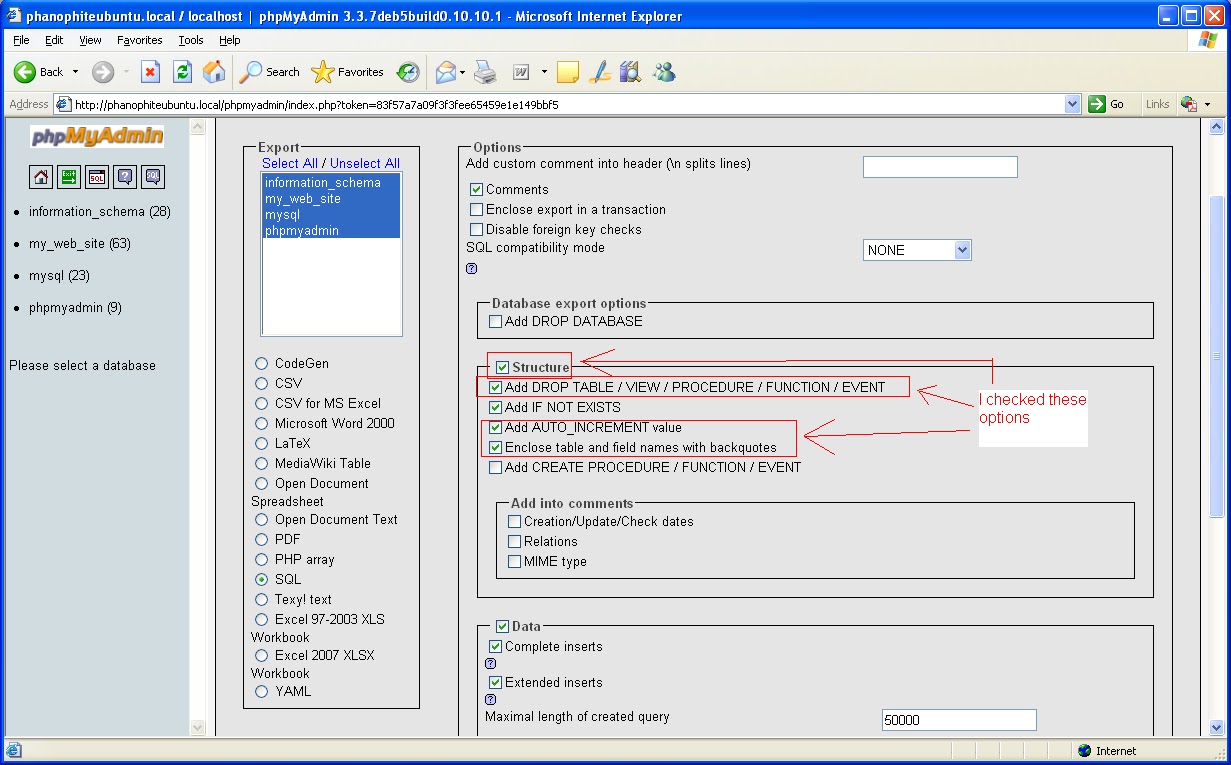The width and height of the screenshot is (1231, 765).
Task: Open phpMyAdmin documentation question-mark icon
Action: tap(125, 177)
